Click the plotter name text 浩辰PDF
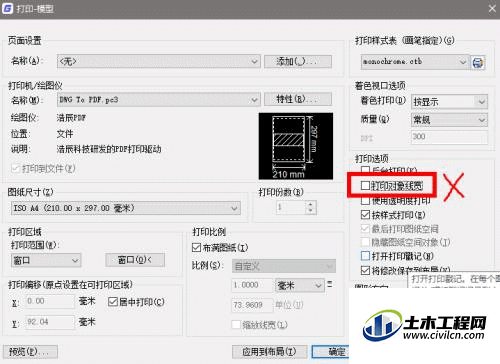This screenshot has height=364, width=500. [71, 118]
